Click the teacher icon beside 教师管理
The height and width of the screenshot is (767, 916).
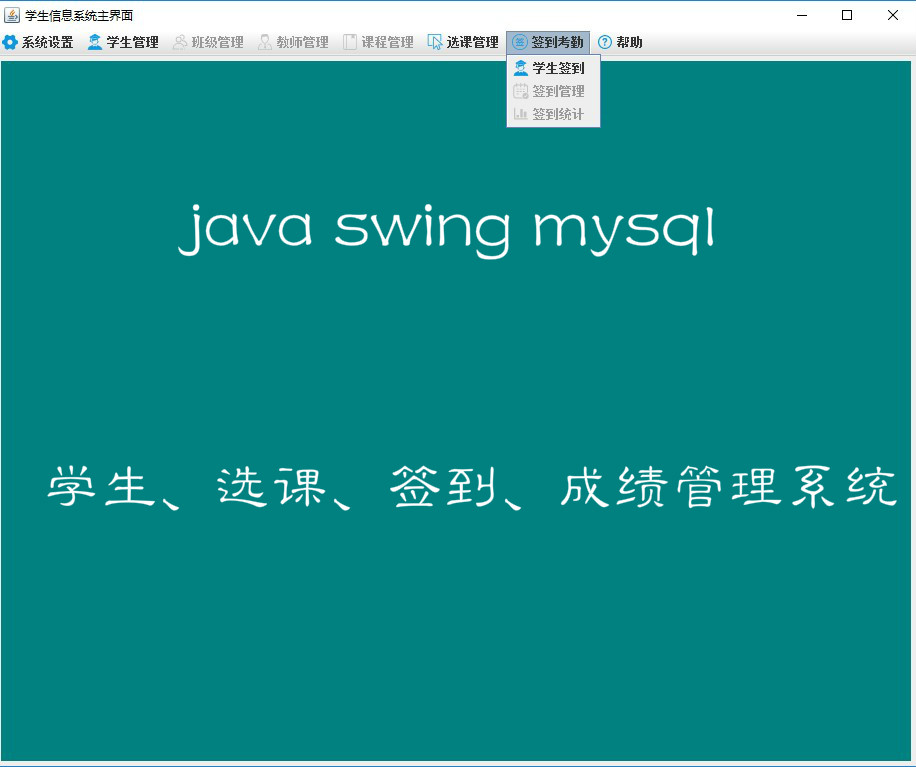[265, 42]
